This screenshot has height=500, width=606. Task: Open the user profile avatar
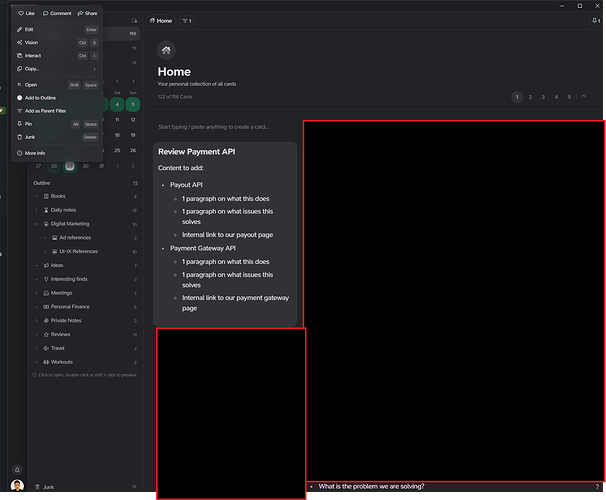click(x=17, y=485)
